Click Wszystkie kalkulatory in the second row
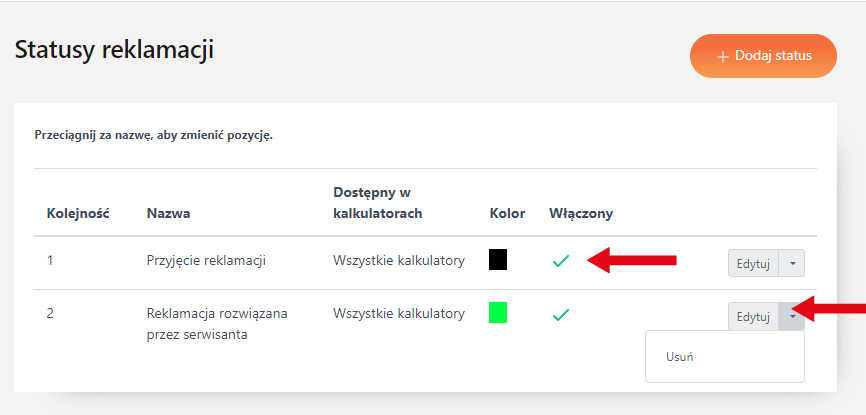 (399, 313)
